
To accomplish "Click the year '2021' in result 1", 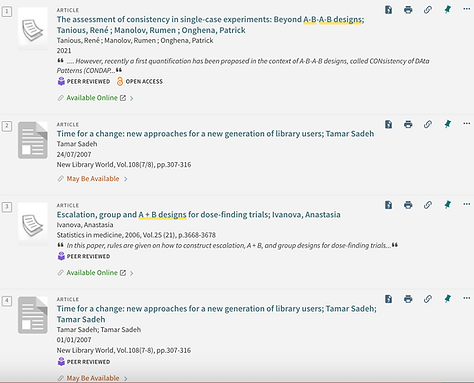I will coord(64,51).
